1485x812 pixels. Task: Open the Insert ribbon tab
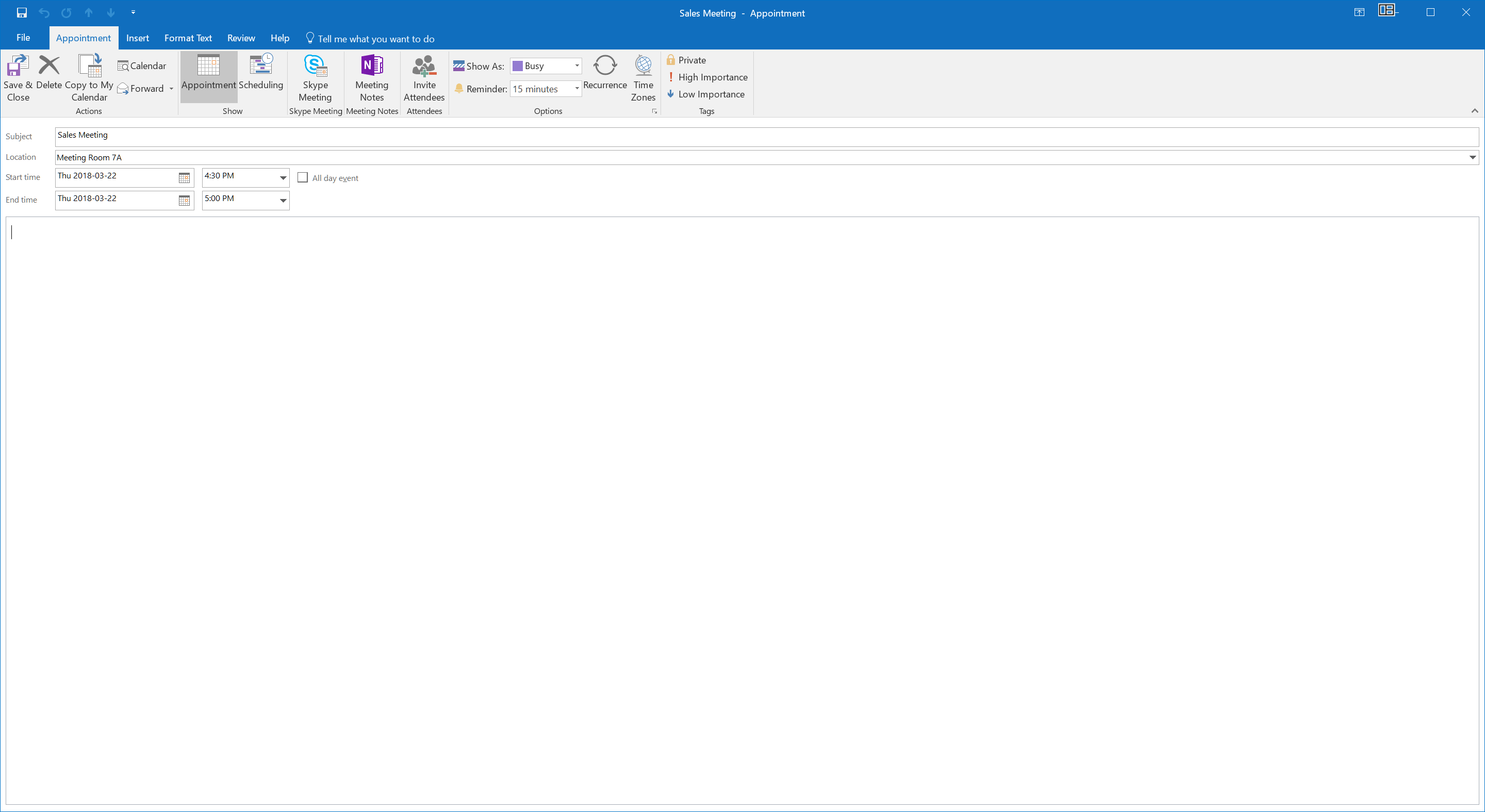(138, 38)
